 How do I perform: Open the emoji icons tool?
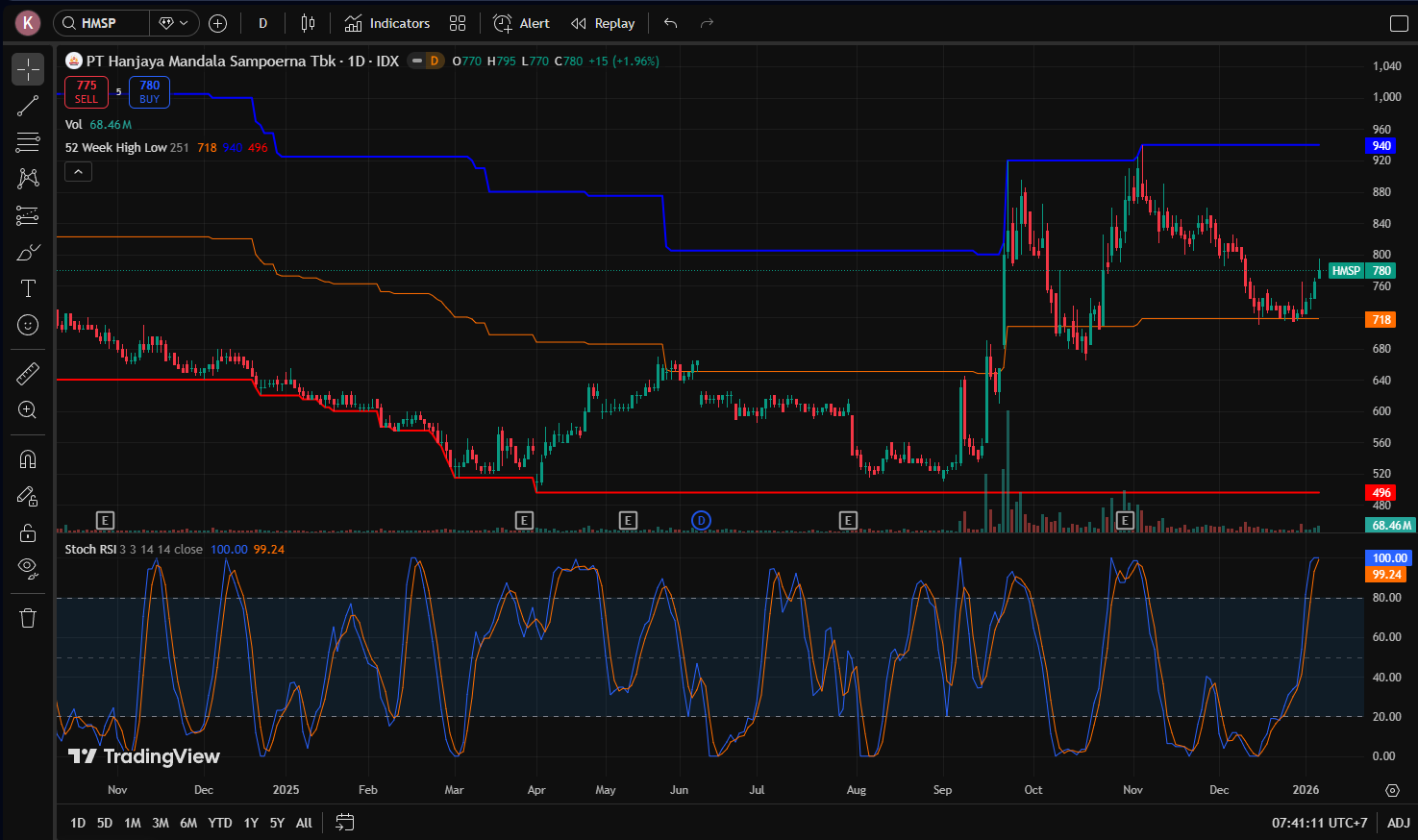[28, 325]
